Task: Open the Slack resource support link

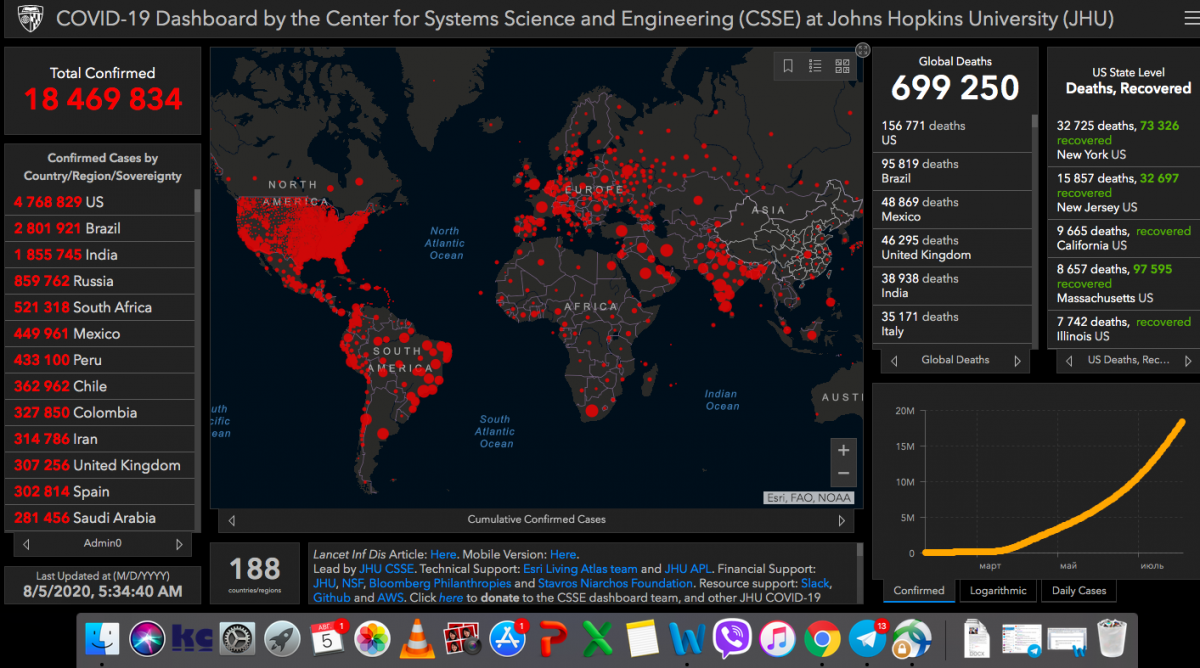Action: (x=816, y=583)
